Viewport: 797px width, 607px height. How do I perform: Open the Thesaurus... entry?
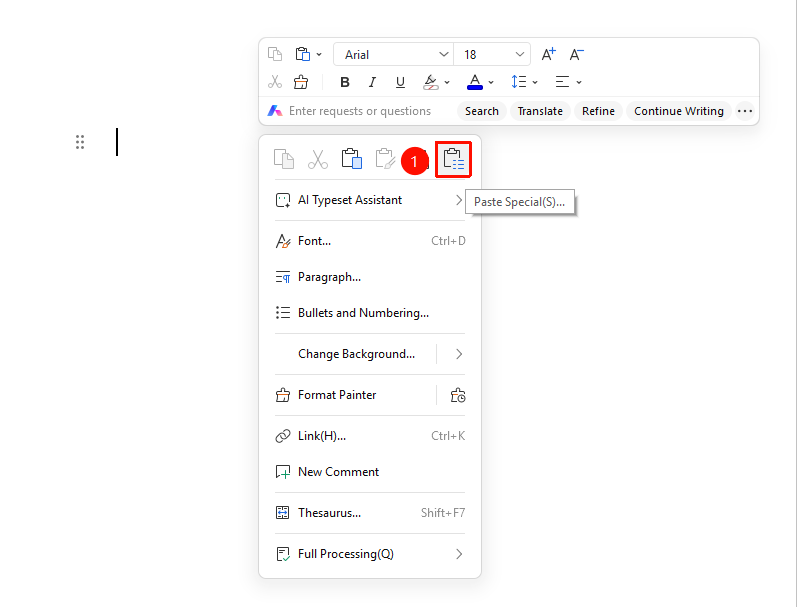click(370, 513)
